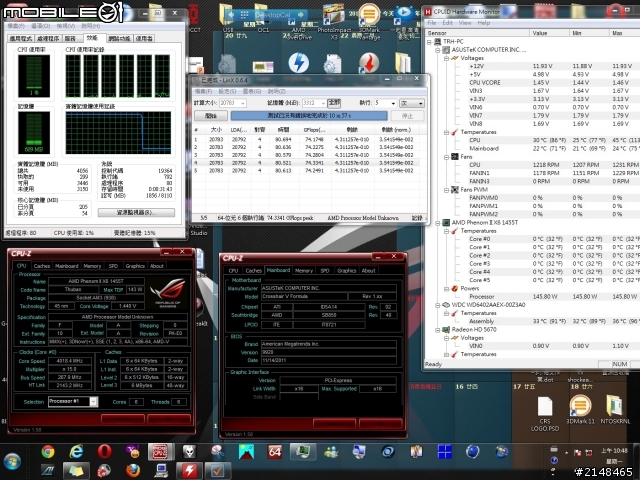Sort LinX results by GFlops column

(315, 130)
